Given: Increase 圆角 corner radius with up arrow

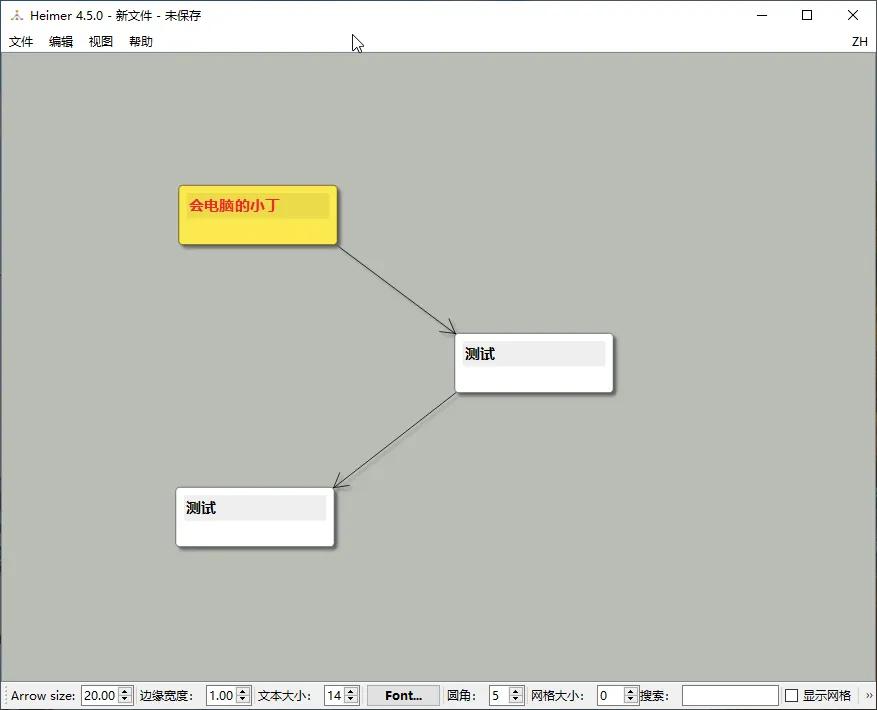Looking at the screenshot, I should (516, 691).
